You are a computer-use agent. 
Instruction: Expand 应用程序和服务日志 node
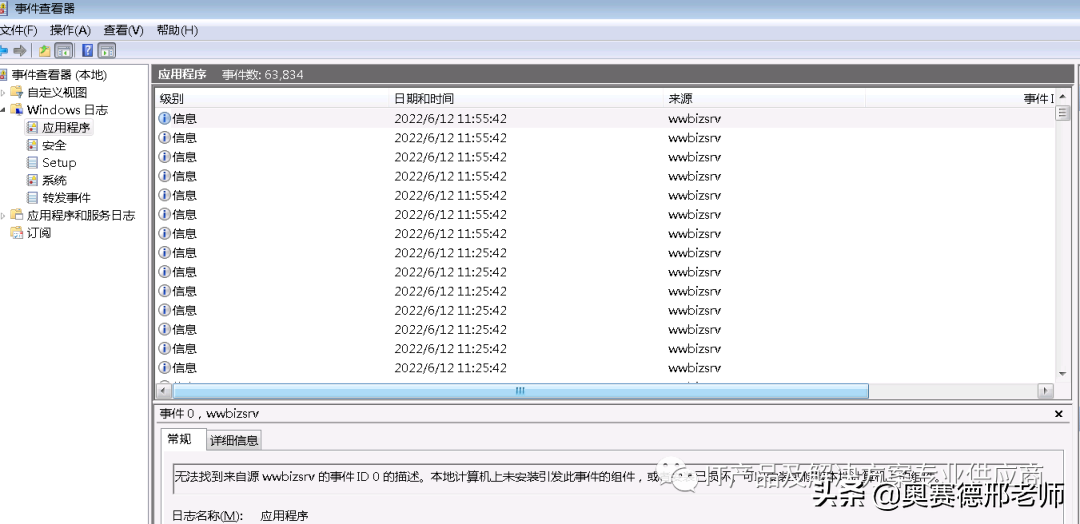[3, 215]
